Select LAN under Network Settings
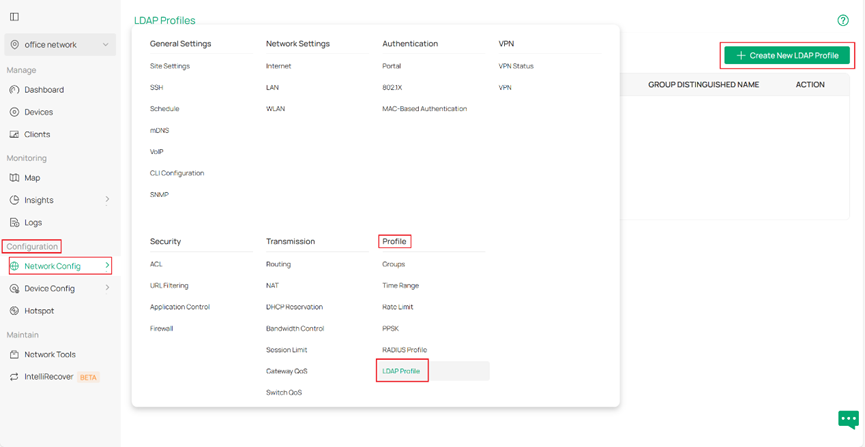 (x=272, y=87)
